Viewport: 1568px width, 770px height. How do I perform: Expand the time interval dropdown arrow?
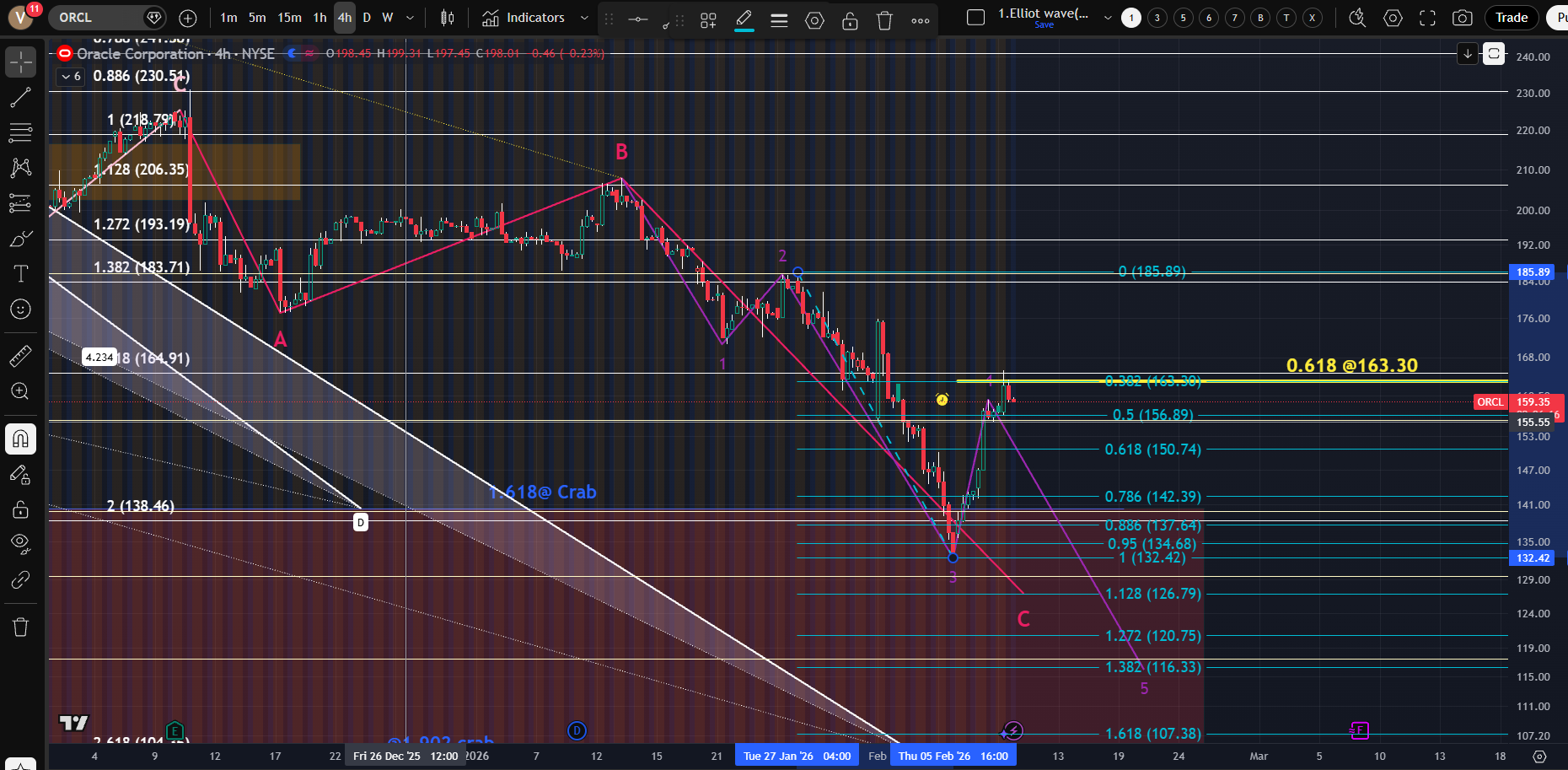411,18
